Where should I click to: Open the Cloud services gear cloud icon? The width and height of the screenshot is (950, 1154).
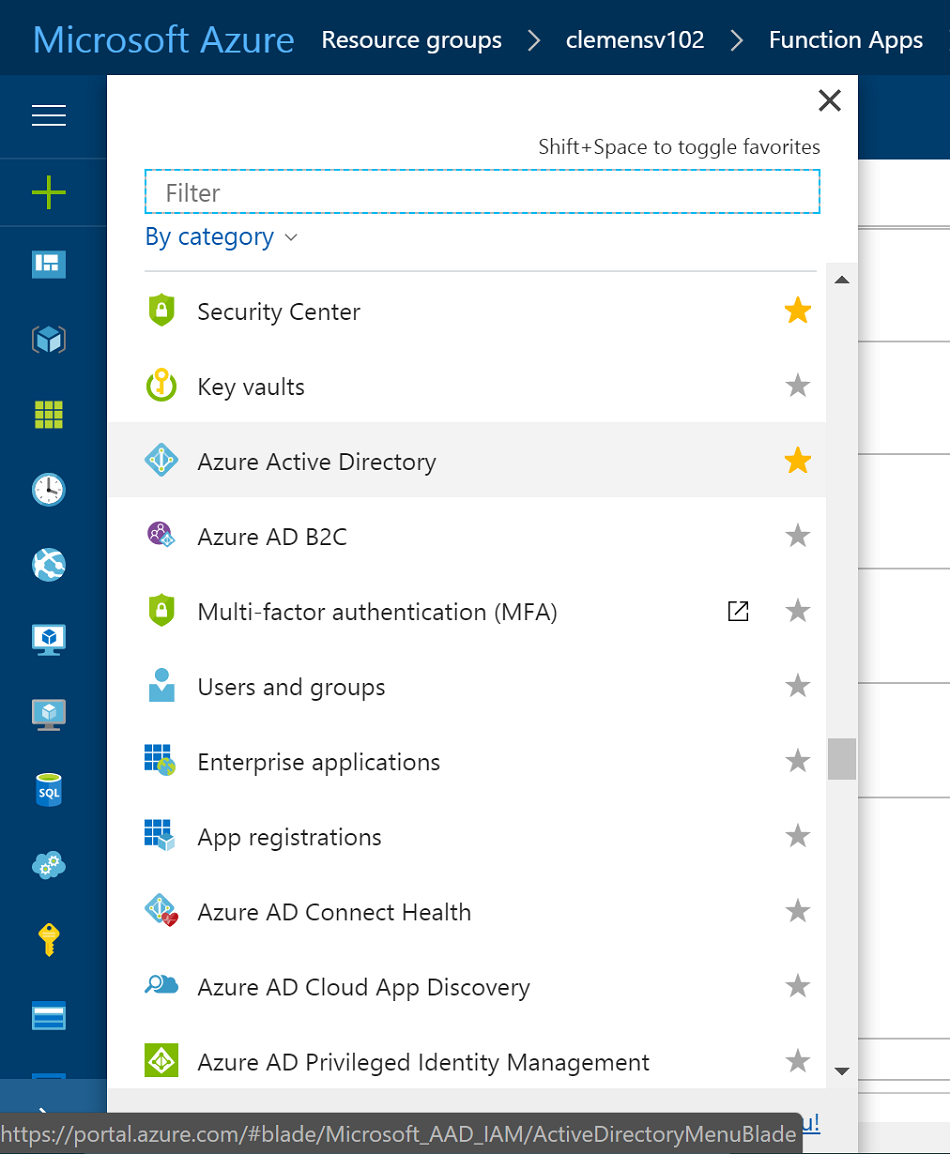pos(49,865)
